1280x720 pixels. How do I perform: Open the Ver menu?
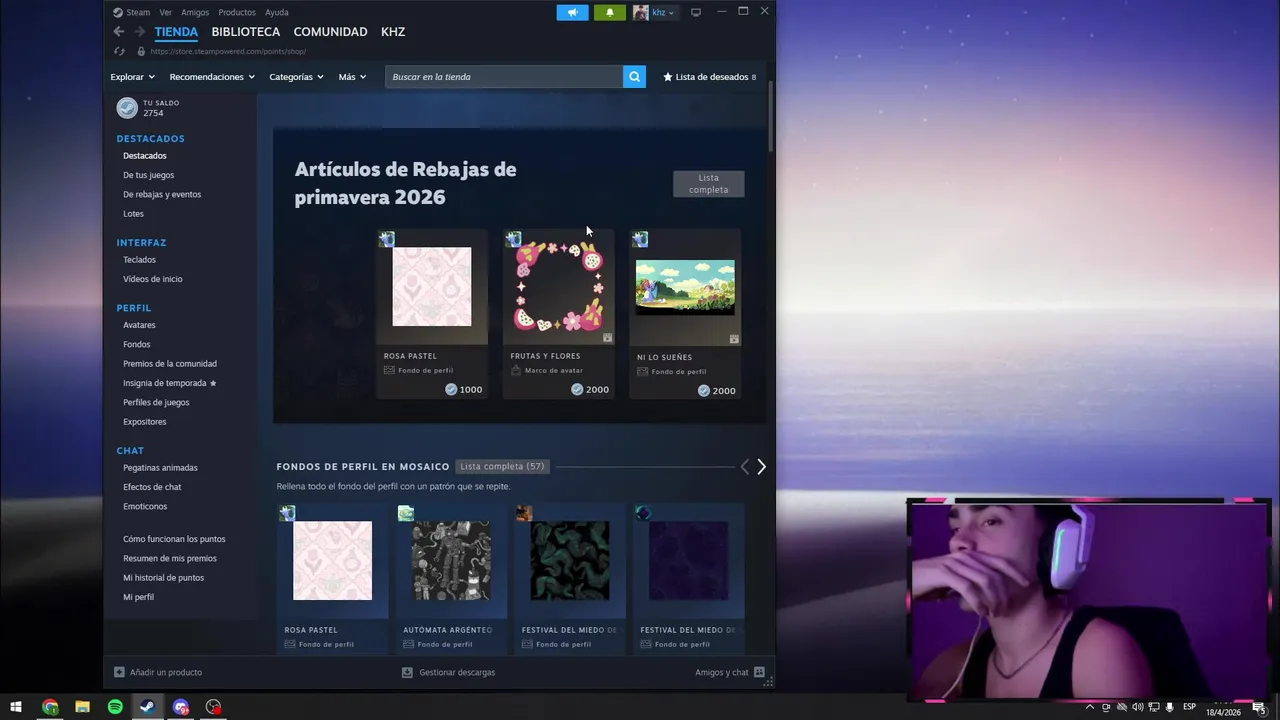[x=165, y=12]
